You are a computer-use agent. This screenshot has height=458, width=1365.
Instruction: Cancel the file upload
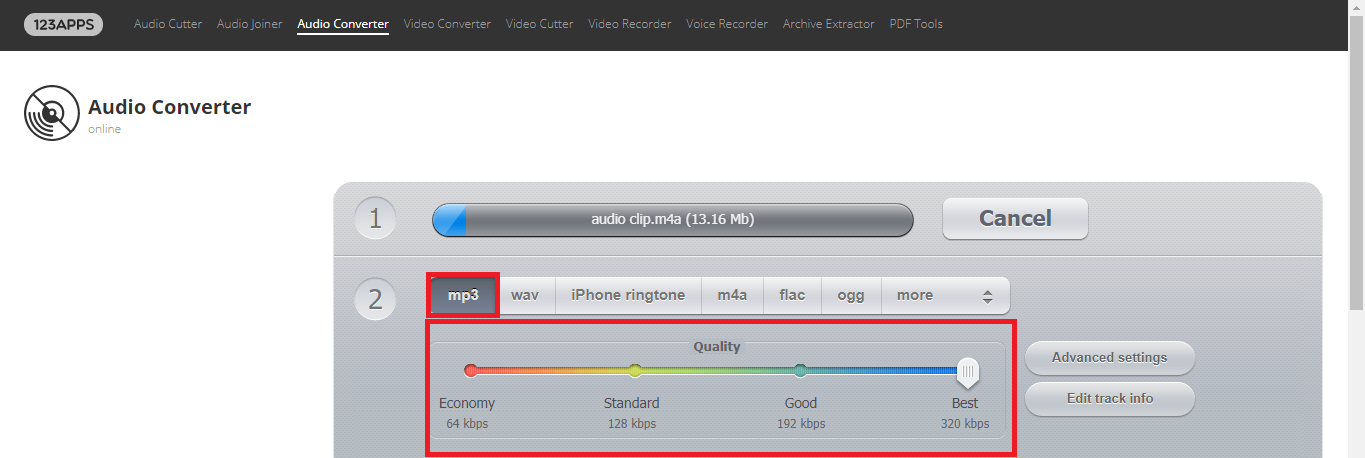1015,219
